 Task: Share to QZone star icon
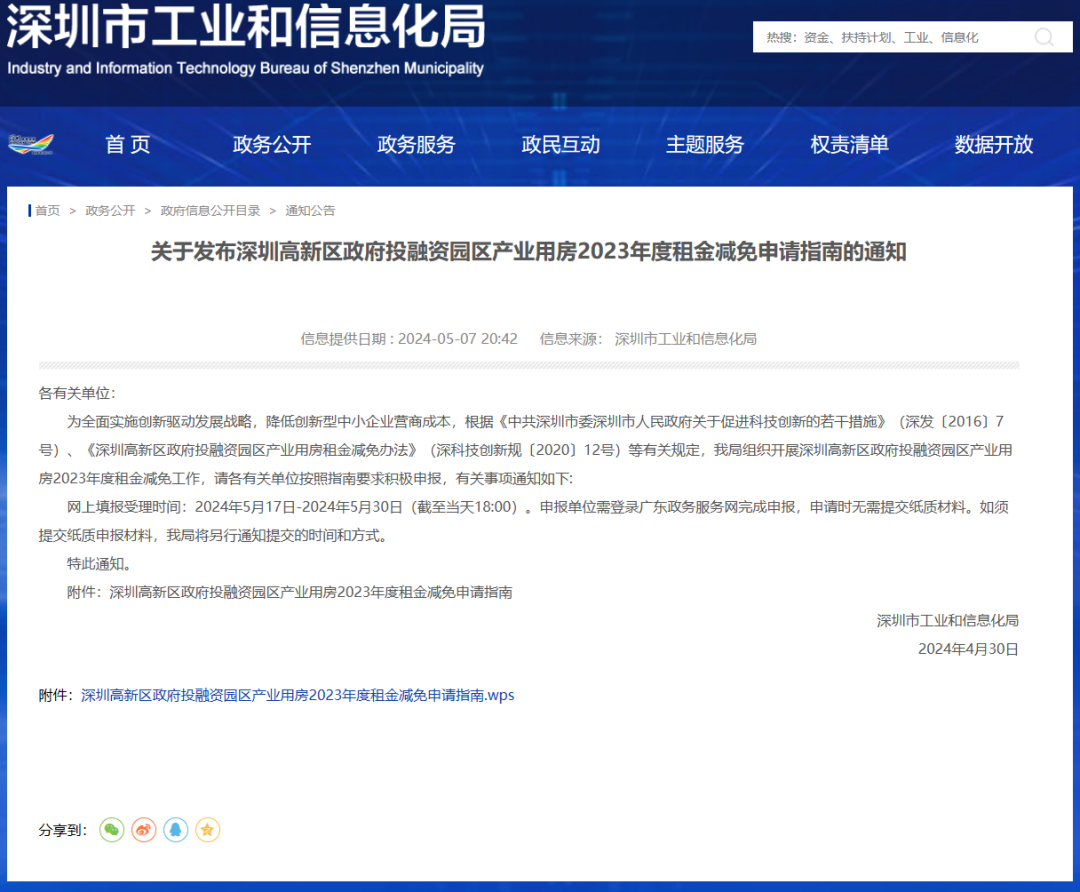click(x=207, y=830)
